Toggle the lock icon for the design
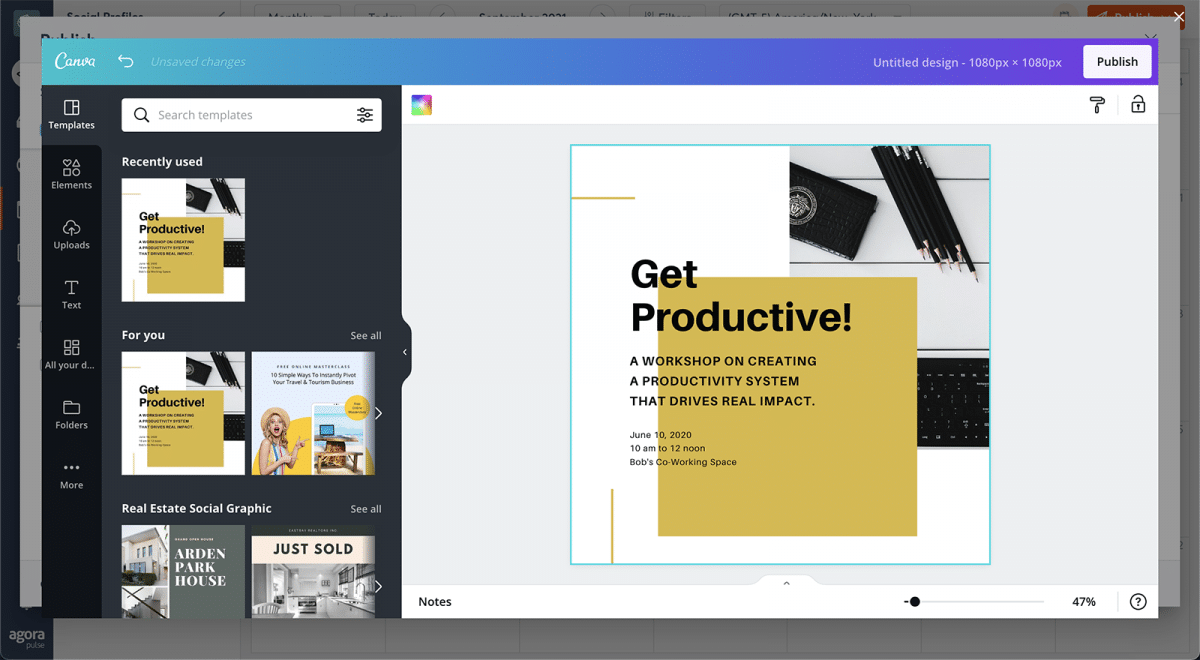 pos(1138,105)
